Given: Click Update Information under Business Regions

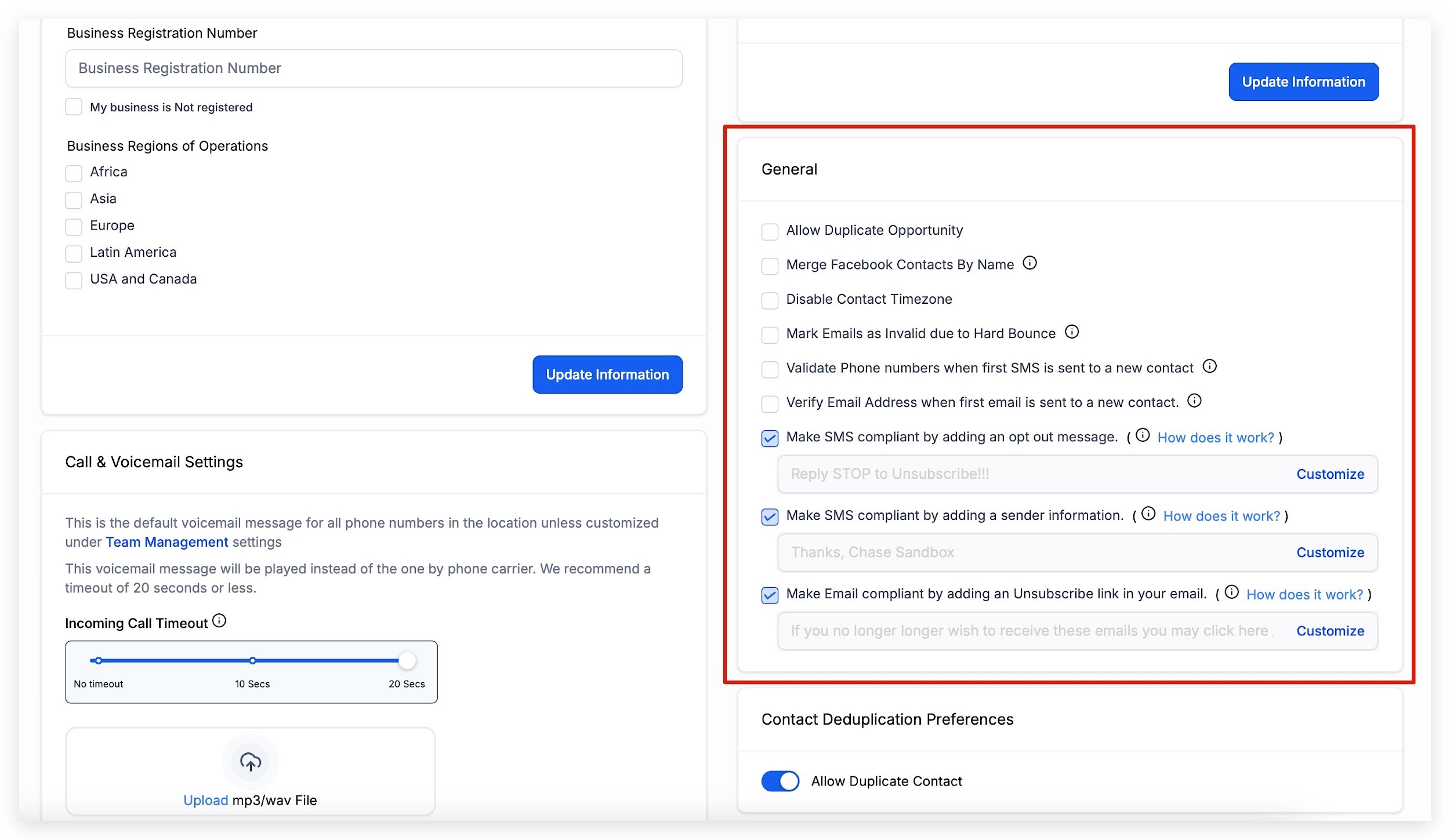Looking at the screenshot, I should pos(607,374).
